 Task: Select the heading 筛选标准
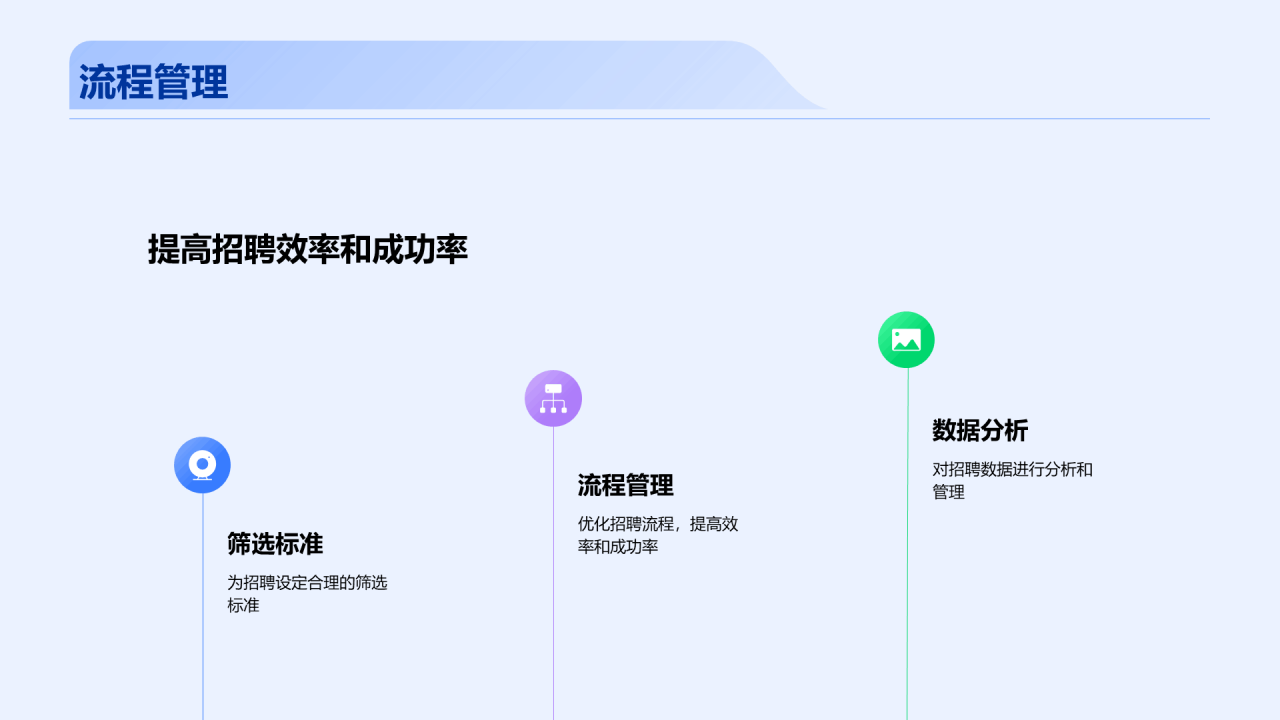(275, 544)
